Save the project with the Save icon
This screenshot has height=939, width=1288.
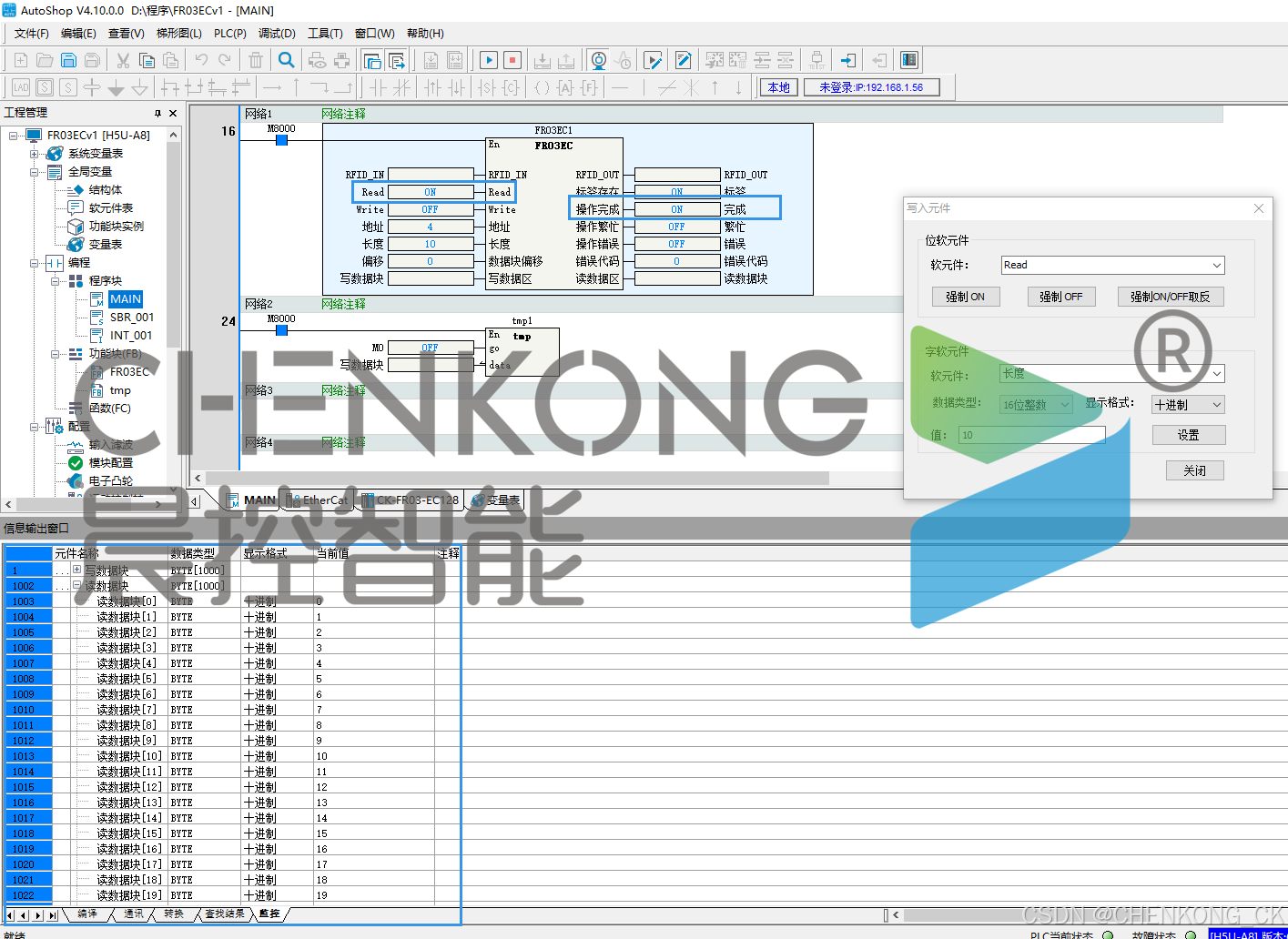pos(68,60)
